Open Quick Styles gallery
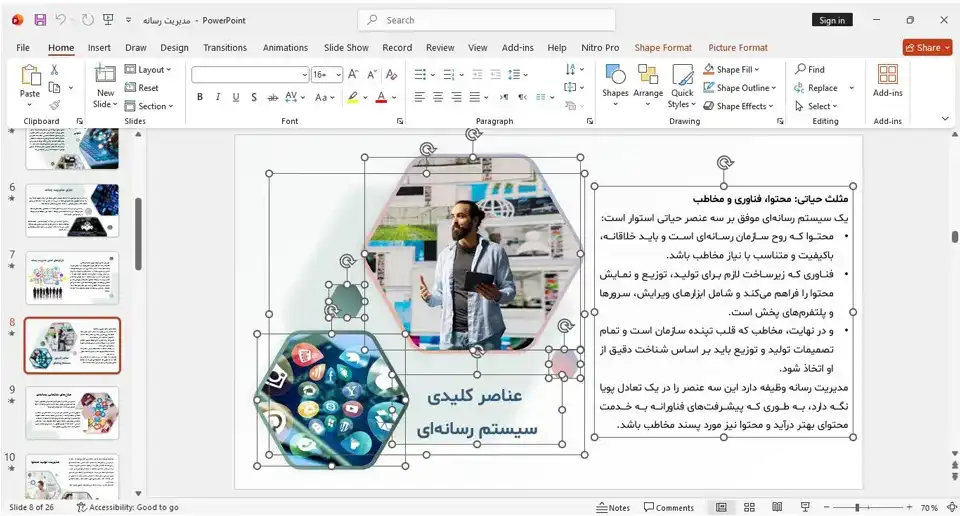This screenshot has width=960, height=516. [x=682, y=86]
